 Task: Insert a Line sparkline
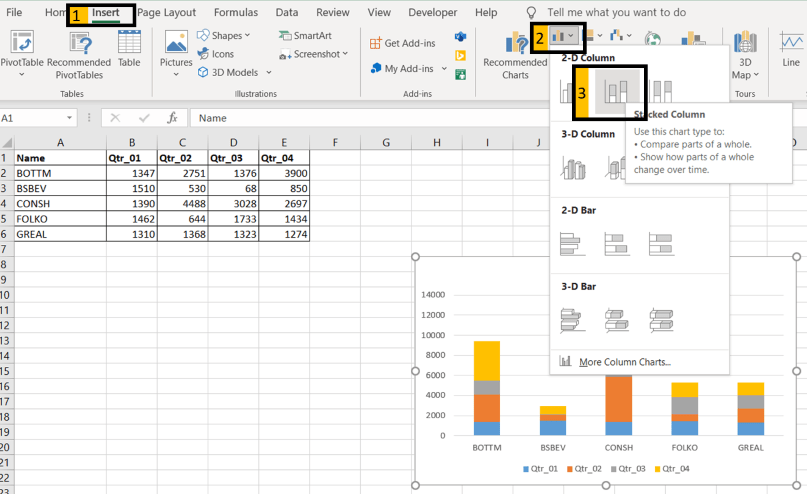[x=791, y=49]
